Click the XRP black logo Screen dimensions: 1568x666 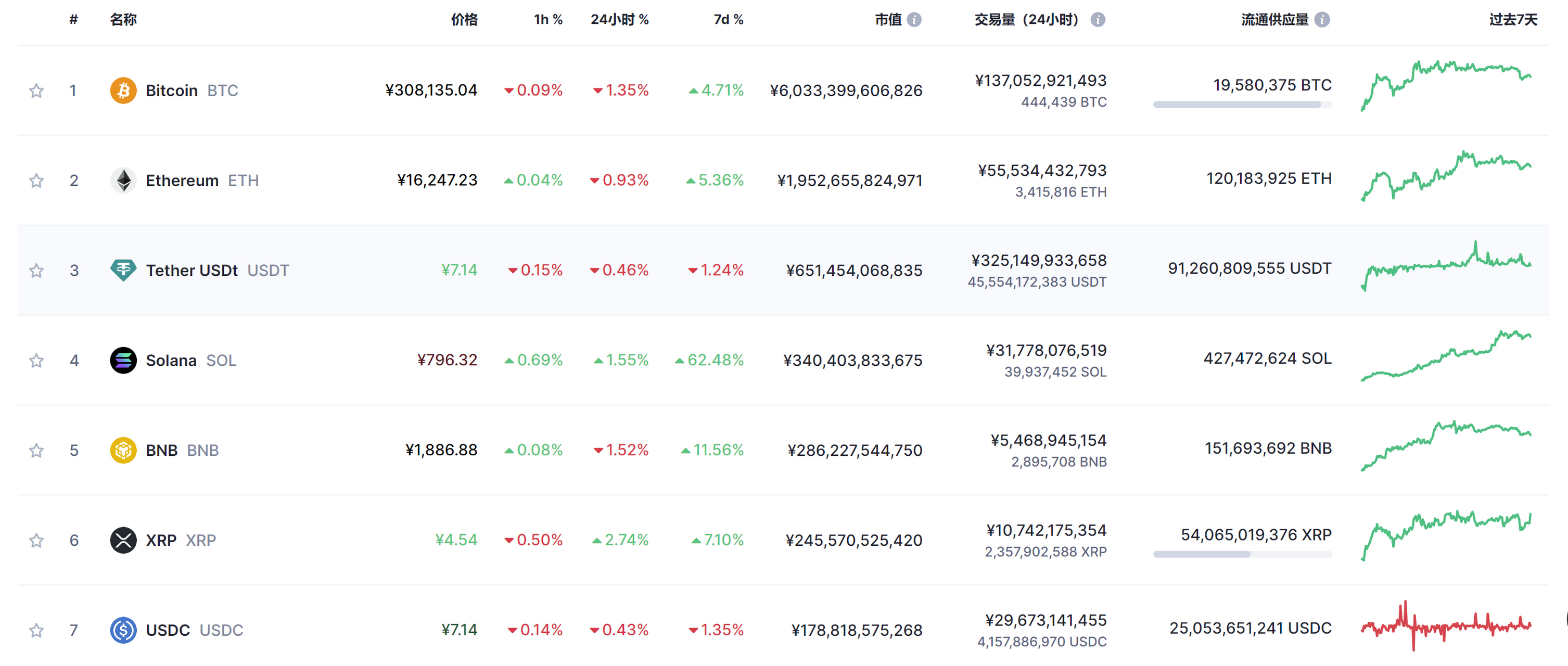click(x=123, y=541)
